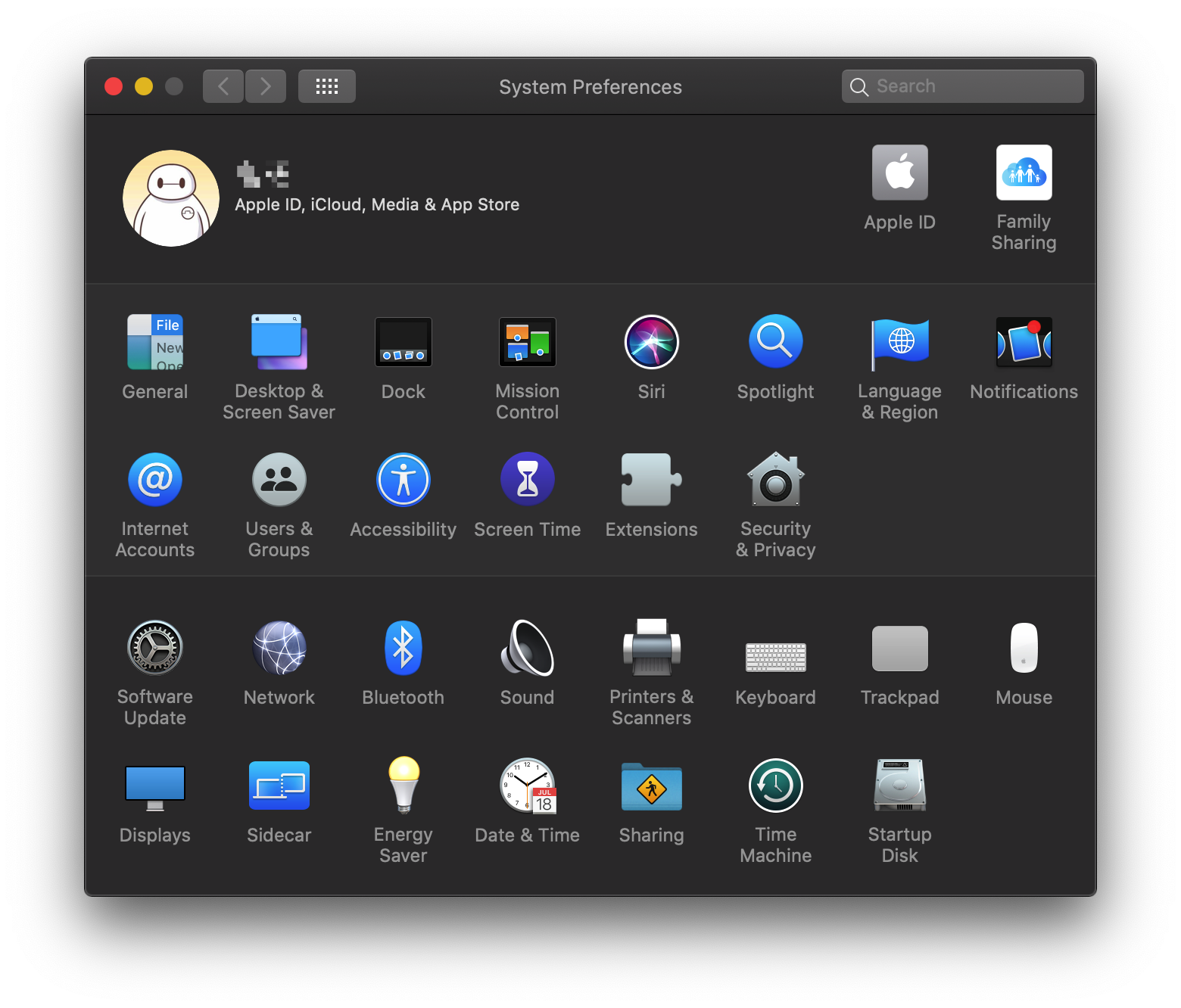Image resolution: width=1181 pixels, height=1008 pixels.
Task: Open Energy Saver settings
Action: [404, 786]
